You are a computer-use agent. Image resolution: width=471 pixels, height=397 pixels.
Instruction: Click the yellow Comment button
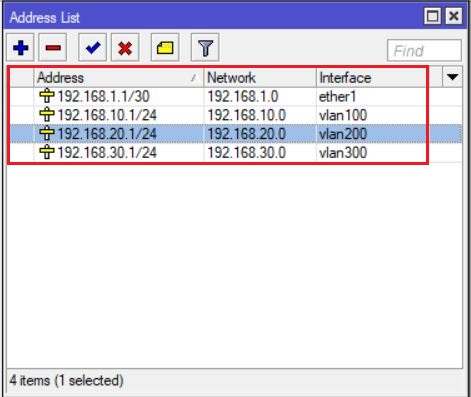[x=165, y=48]
